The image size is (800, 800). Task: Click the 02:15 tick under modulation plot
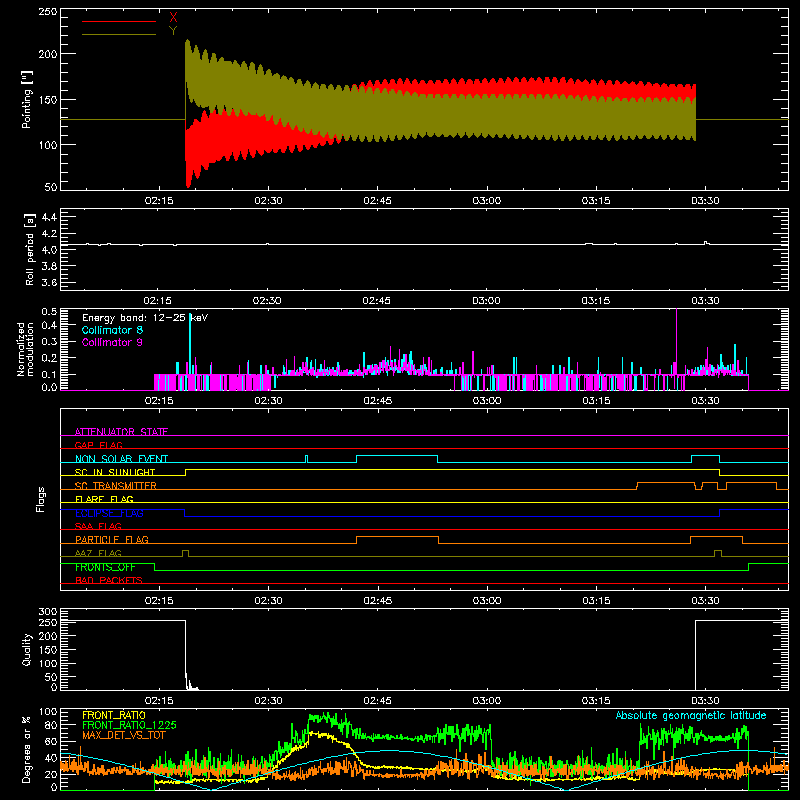tap(159, 401)
